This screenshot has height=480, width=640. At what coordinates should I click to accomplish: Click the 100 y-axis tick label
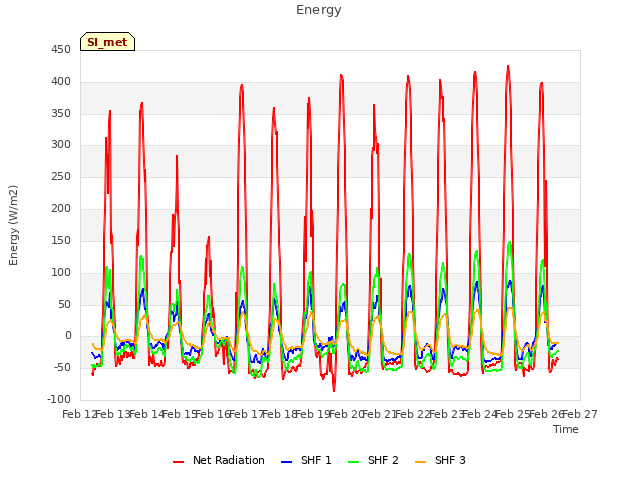[61, 272]
